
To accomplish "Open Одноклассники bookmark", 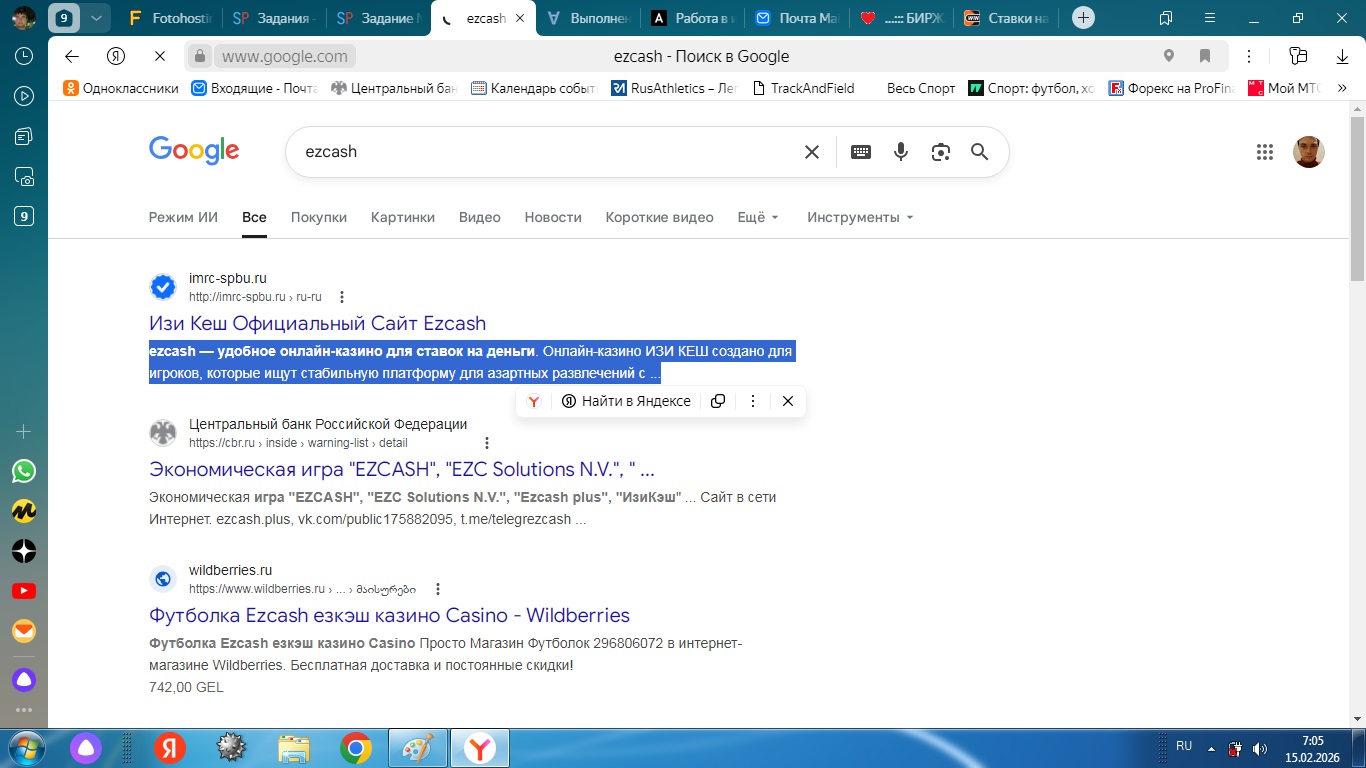I will tap(121, 88).
